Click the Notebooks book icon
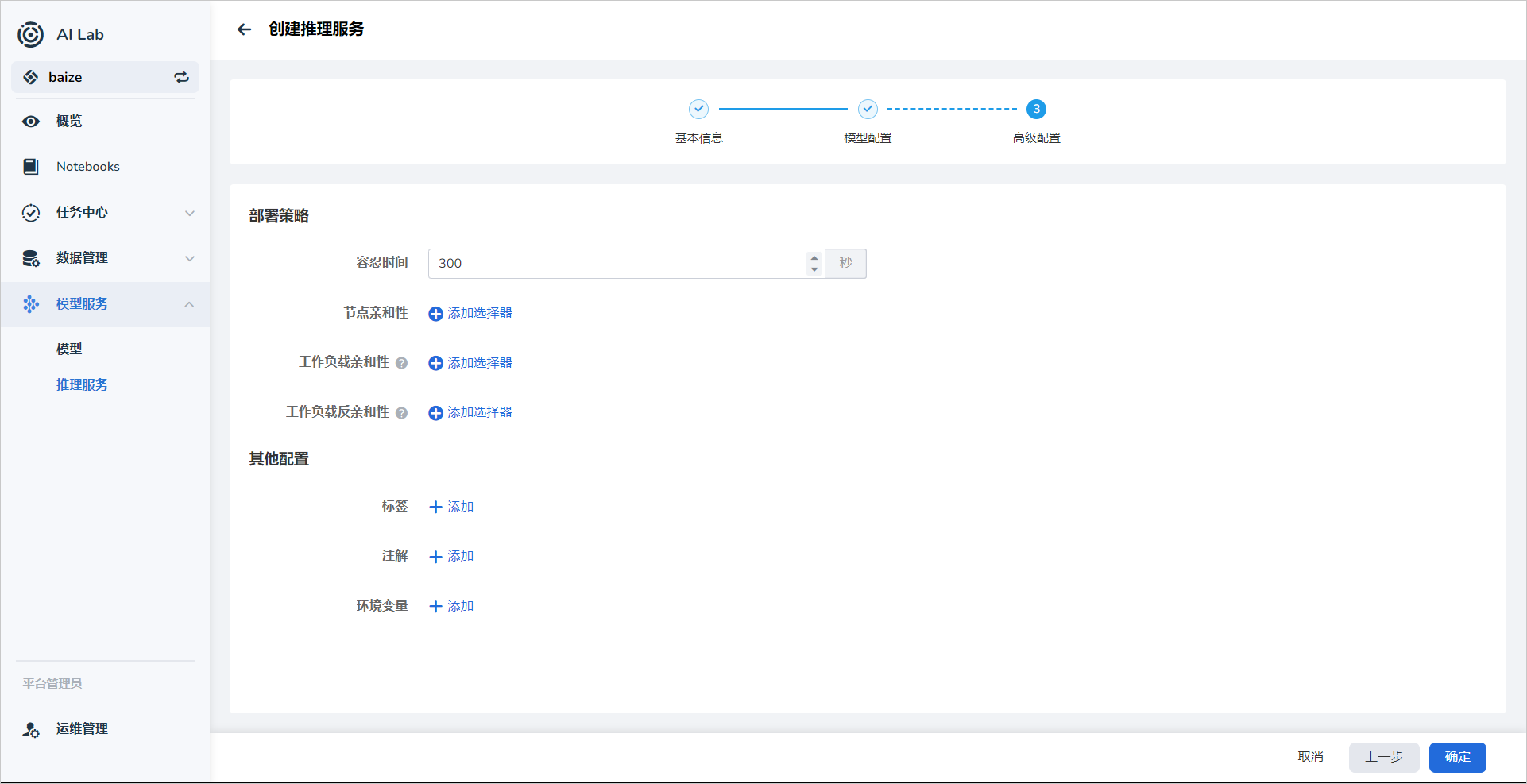 pyautogui.click(x=31, y=167)
